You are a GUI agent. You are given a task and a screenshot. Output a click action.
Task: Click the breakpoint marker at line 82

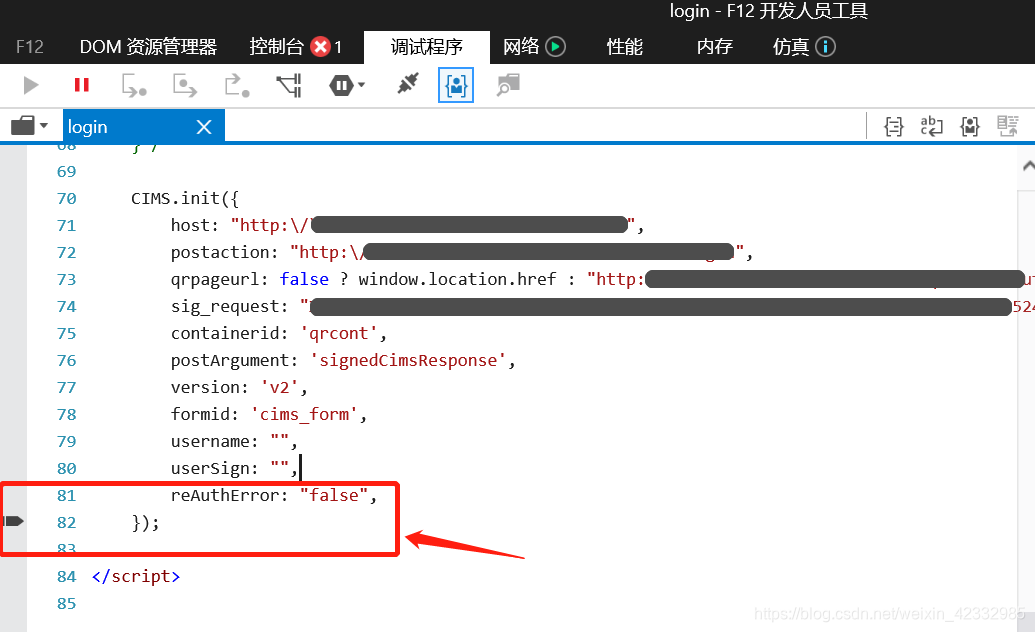14,521
